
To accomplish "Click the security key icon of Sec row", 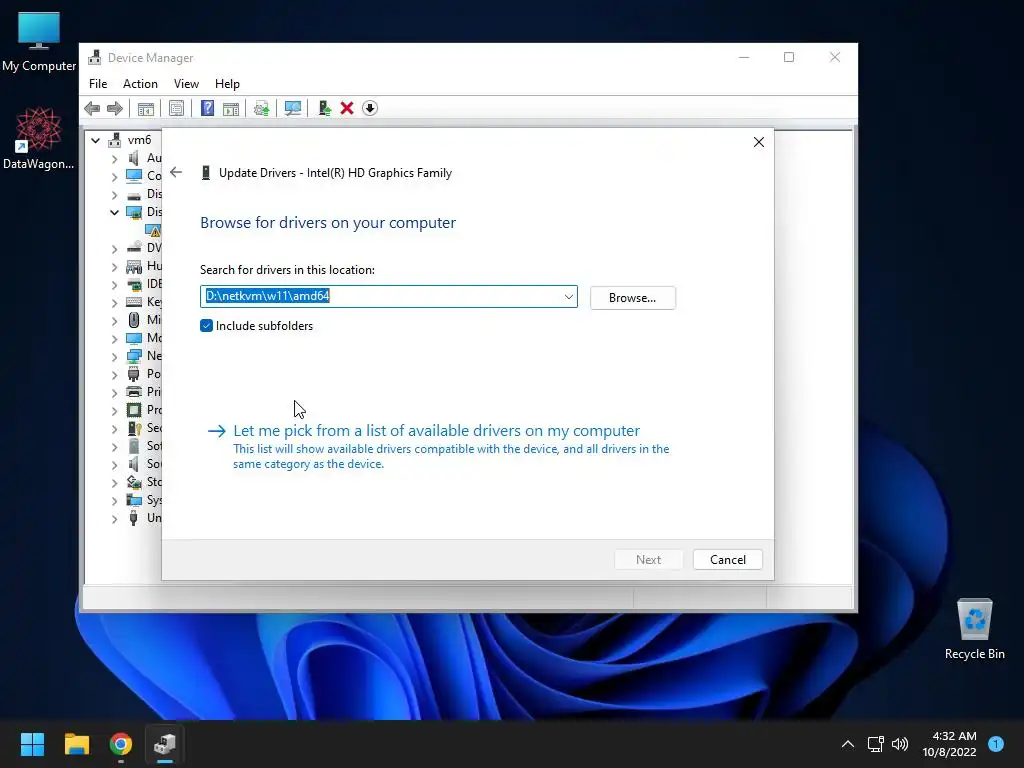I will point(134,428).
